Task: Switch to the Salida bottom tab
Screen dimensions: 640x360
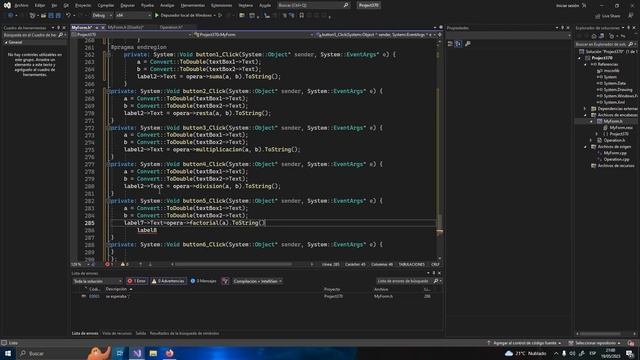Action: click(141, 333)
